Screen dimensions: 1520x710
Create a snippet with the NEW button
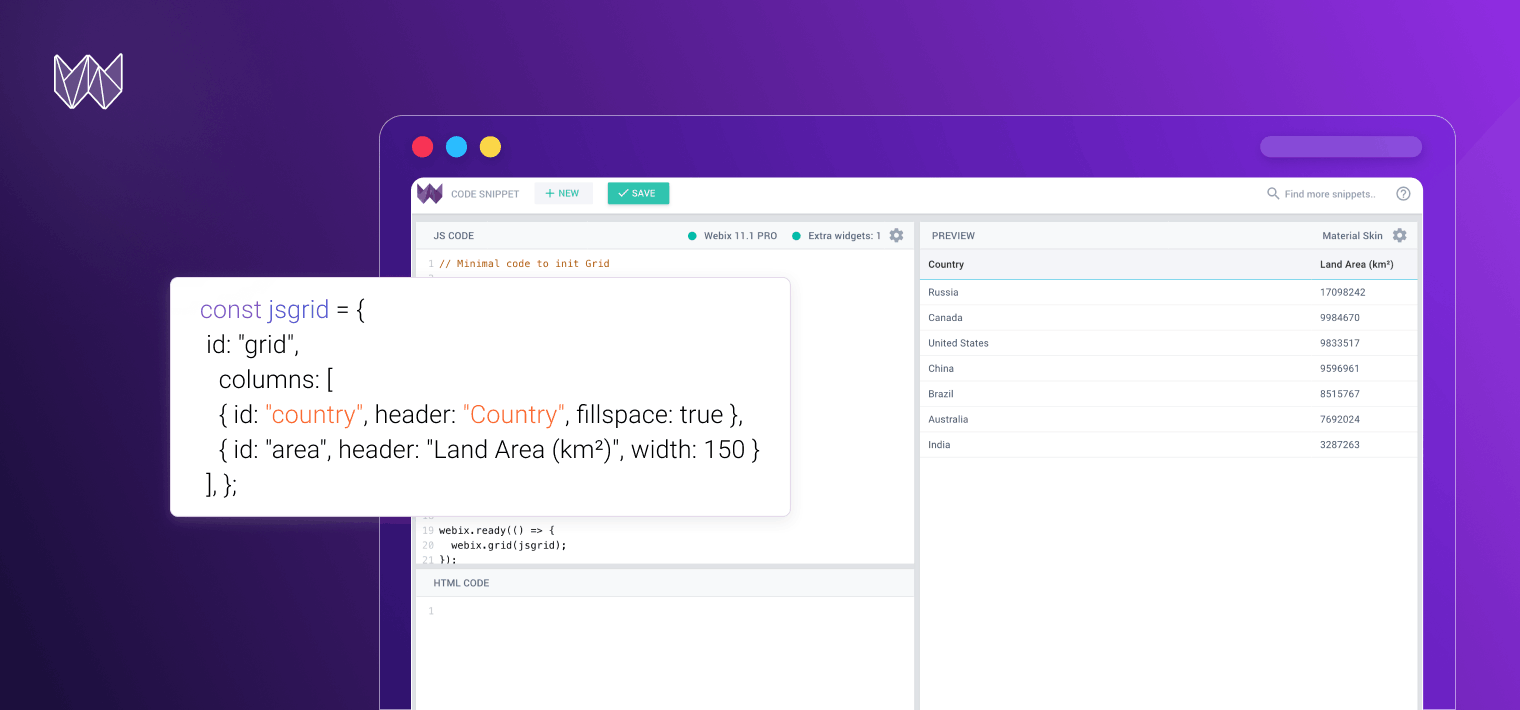563,193
